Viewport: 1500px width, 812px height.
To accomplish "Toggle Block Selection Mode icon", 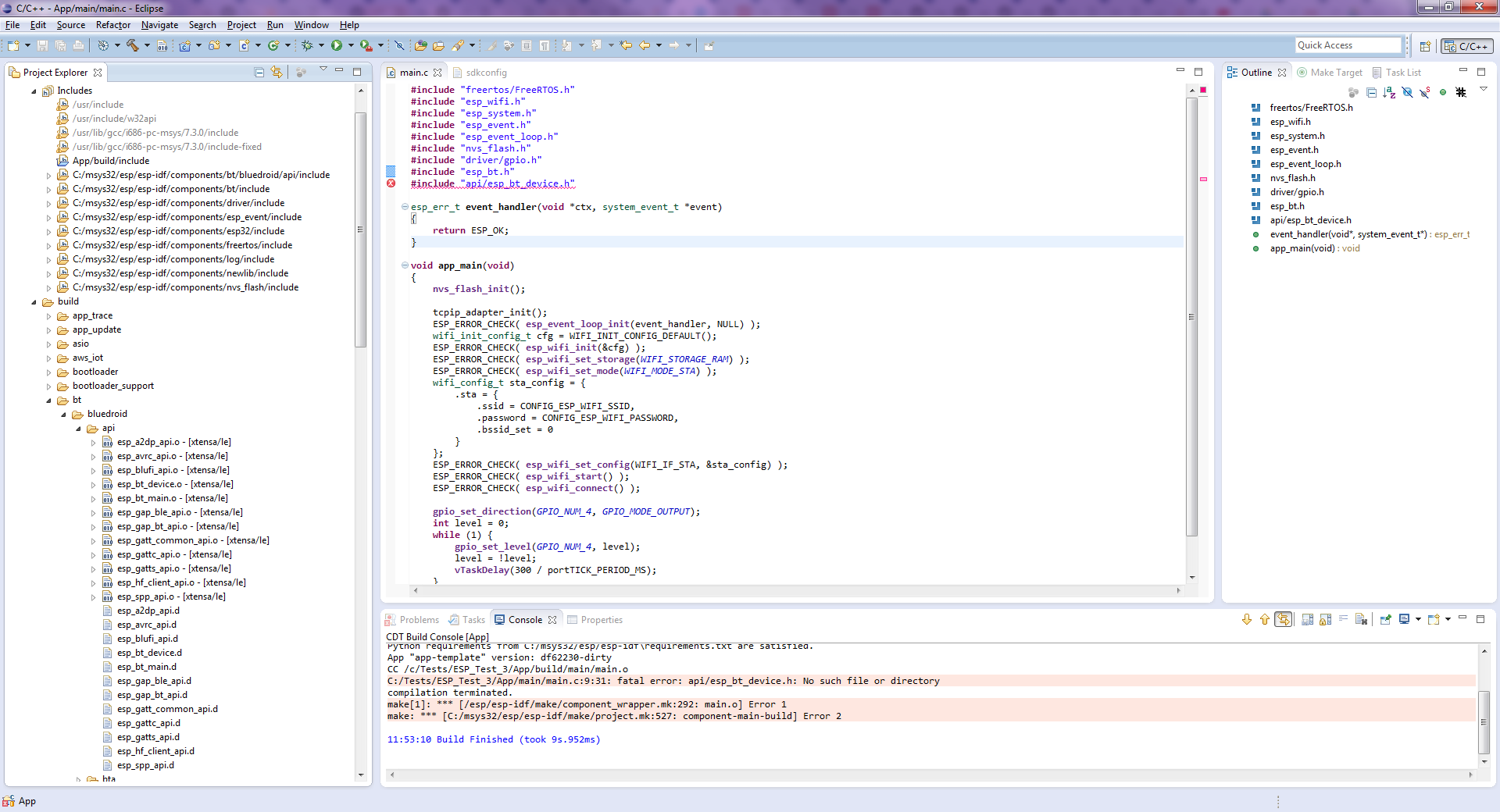I will pos(527,45).
